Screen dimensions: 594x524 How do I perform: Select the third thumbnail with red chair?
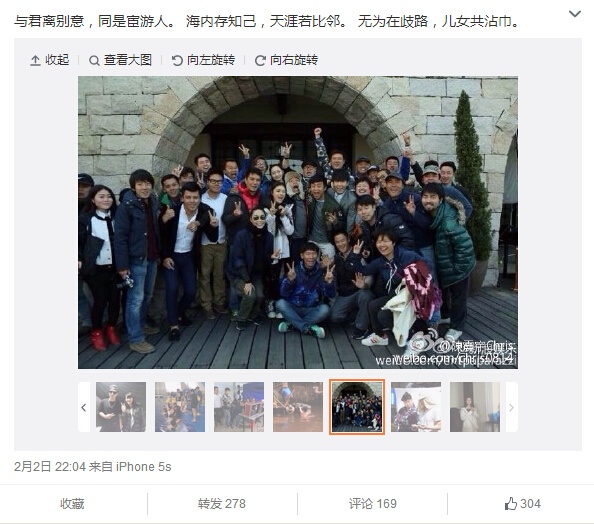coord(239,407)
